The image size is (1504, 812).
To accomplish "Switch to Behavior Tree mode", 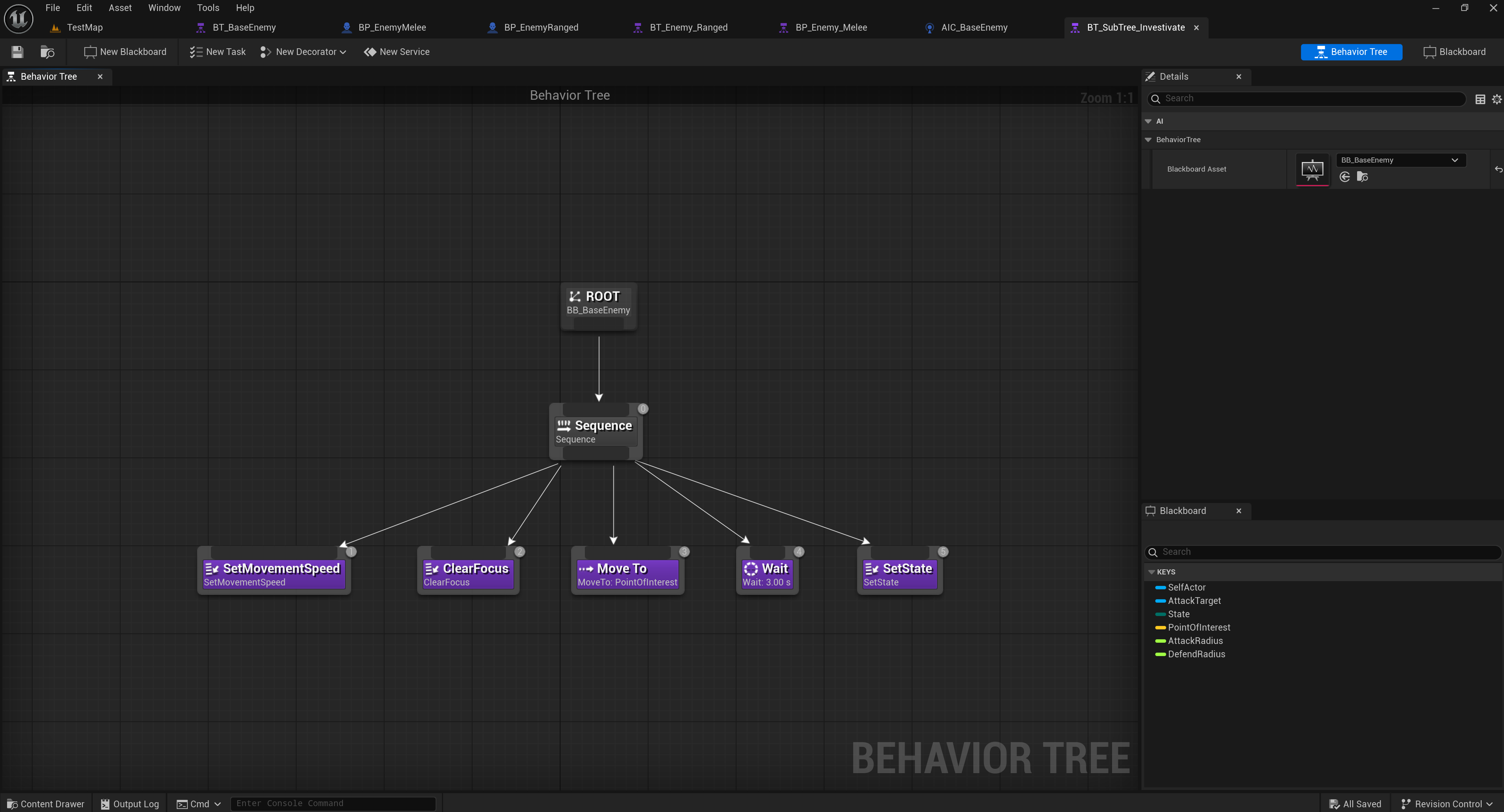I will [x=1351, y=52].
